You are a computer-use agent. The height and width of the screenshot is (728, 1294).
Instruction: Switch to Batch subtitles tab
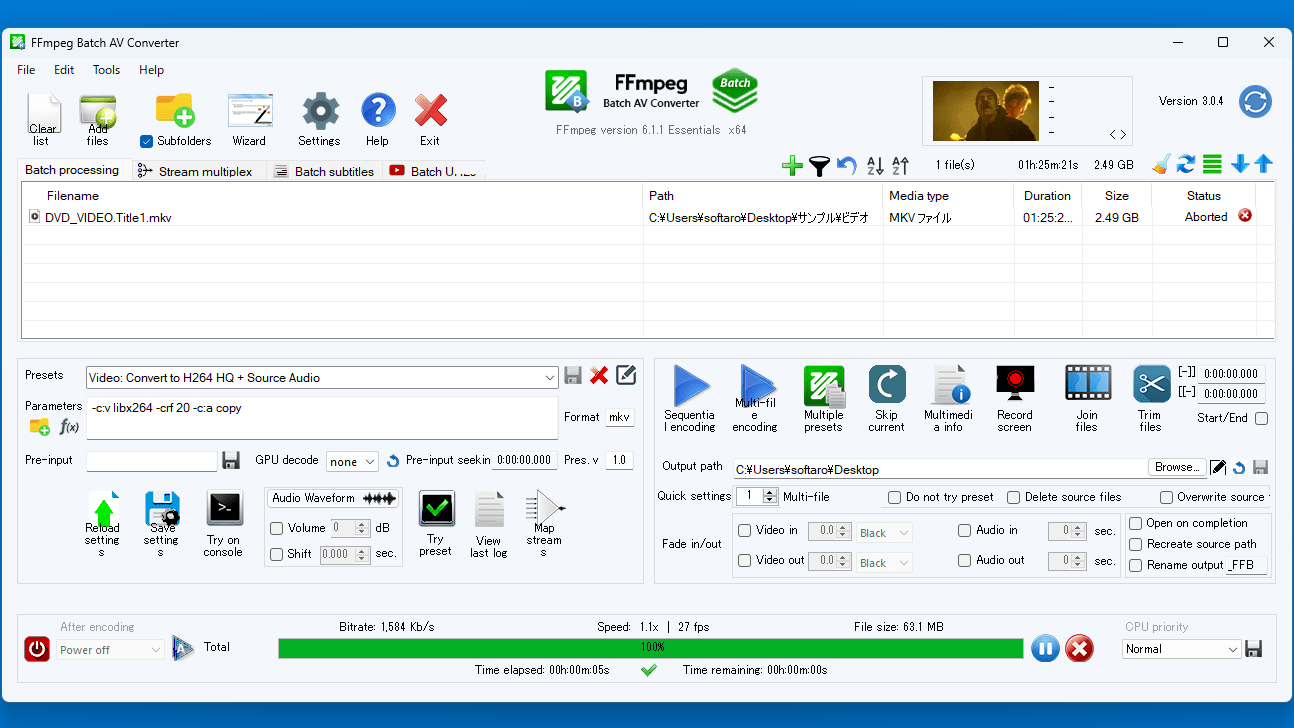324,171
